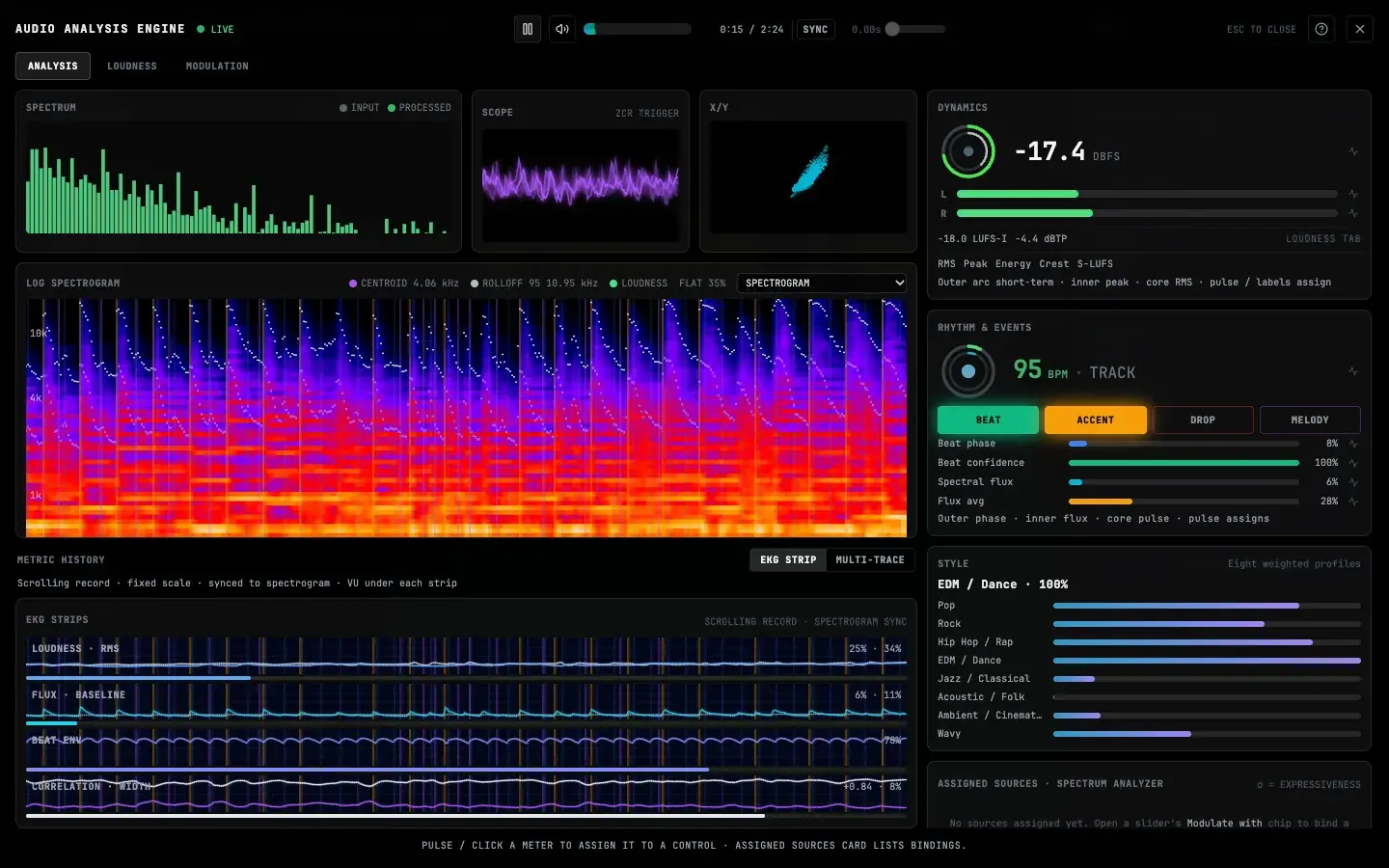Viewport: 1389px width, 868px height.
Task: Pause playback with the pause button
Action: click(528, 29)
